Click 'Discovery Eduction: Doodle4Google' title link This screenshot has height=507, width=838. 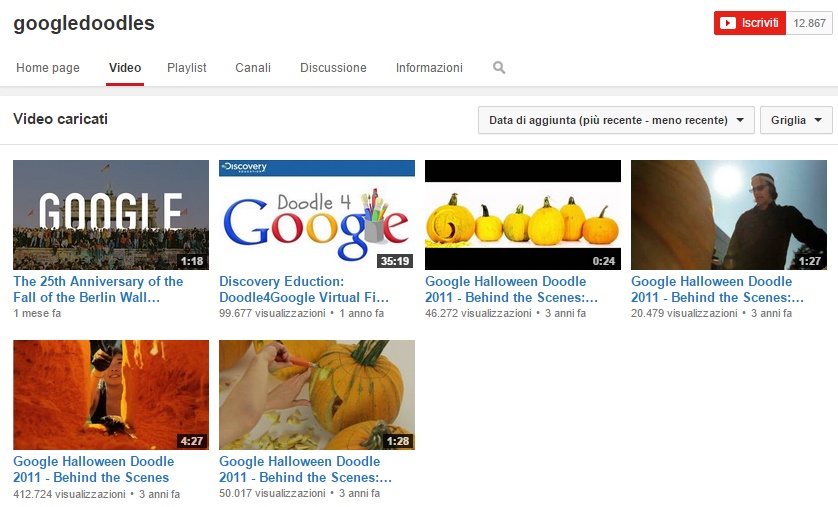304,289
